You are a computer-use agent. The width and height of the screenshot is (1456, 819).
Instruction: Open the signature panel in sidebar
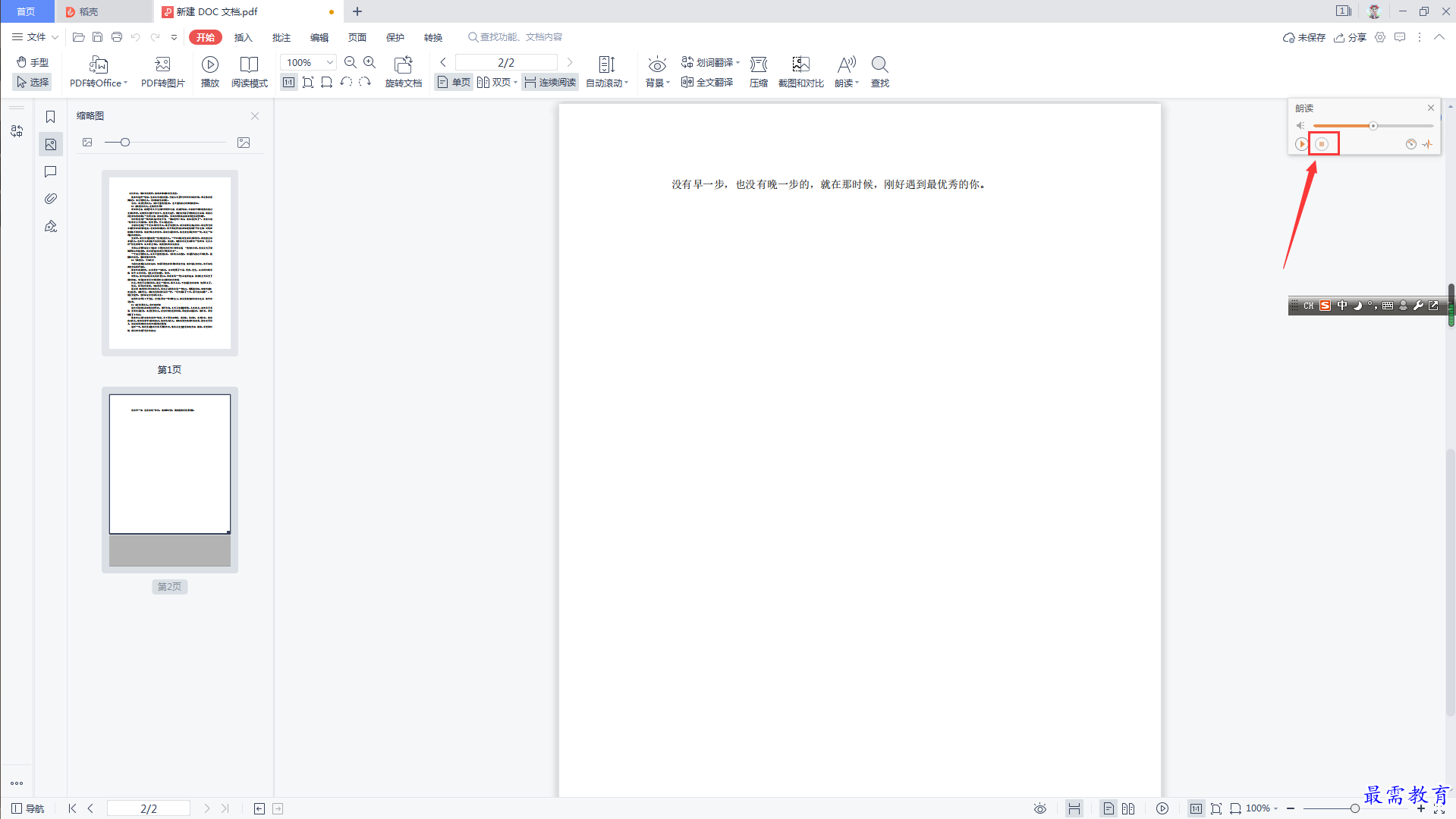pyautogui.click(x=51, y=226)
